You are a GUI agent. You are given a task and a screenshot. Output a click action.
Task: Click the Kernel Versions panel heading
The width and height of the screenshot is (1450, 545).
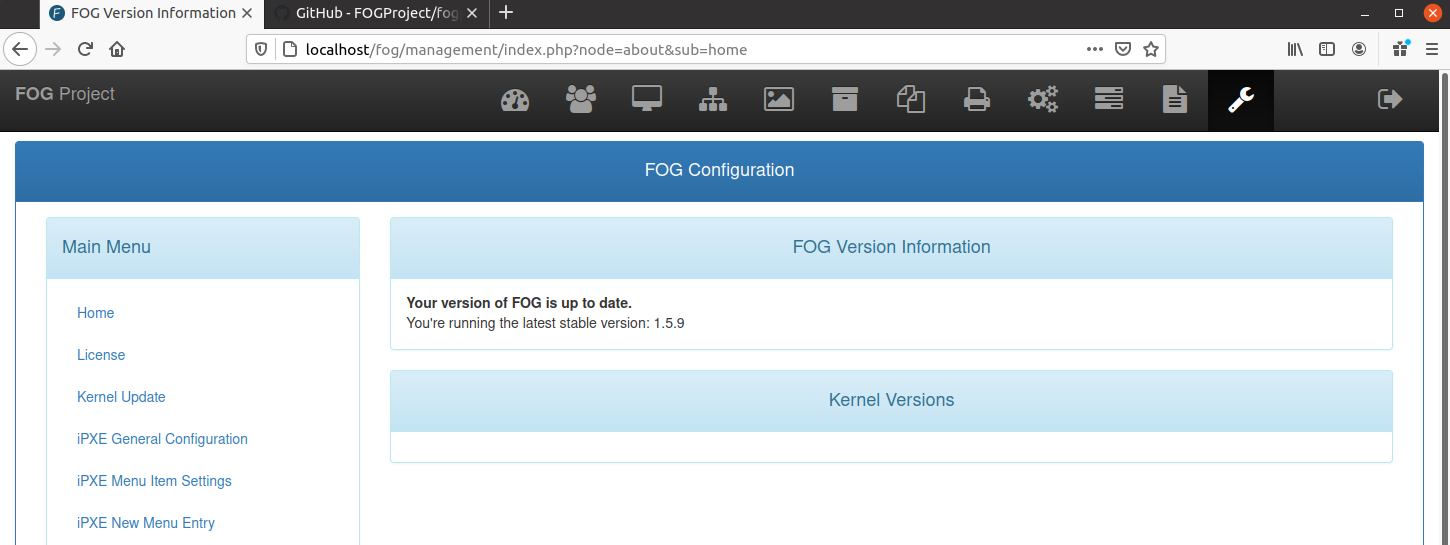891,400
